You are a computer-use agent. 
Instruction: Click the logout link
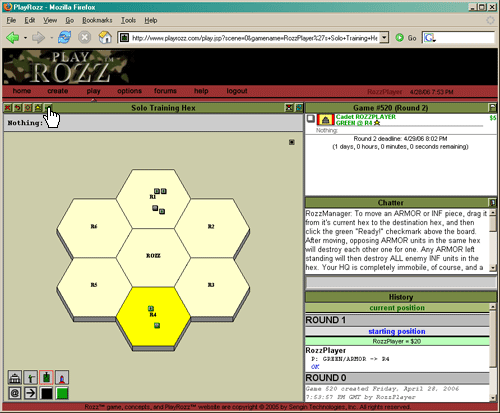[237, 91]
